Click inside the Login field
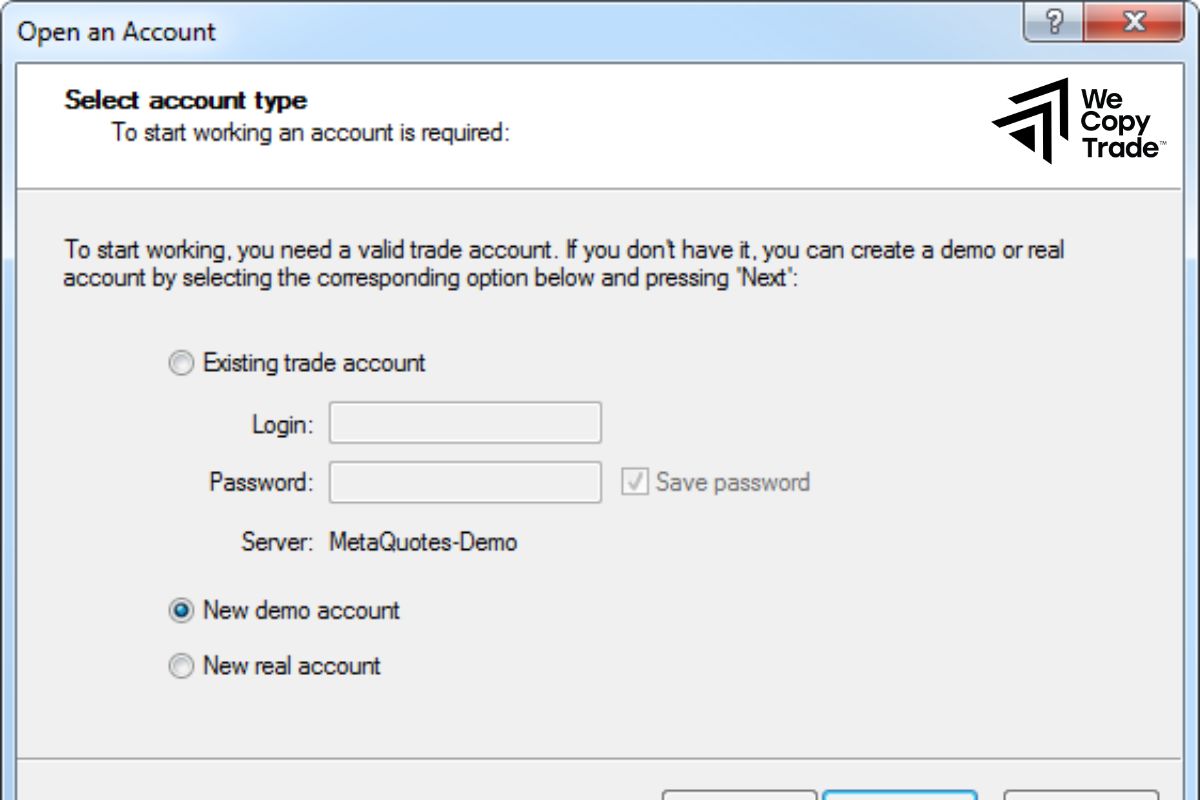1200x800 pixels. [464, 422]
